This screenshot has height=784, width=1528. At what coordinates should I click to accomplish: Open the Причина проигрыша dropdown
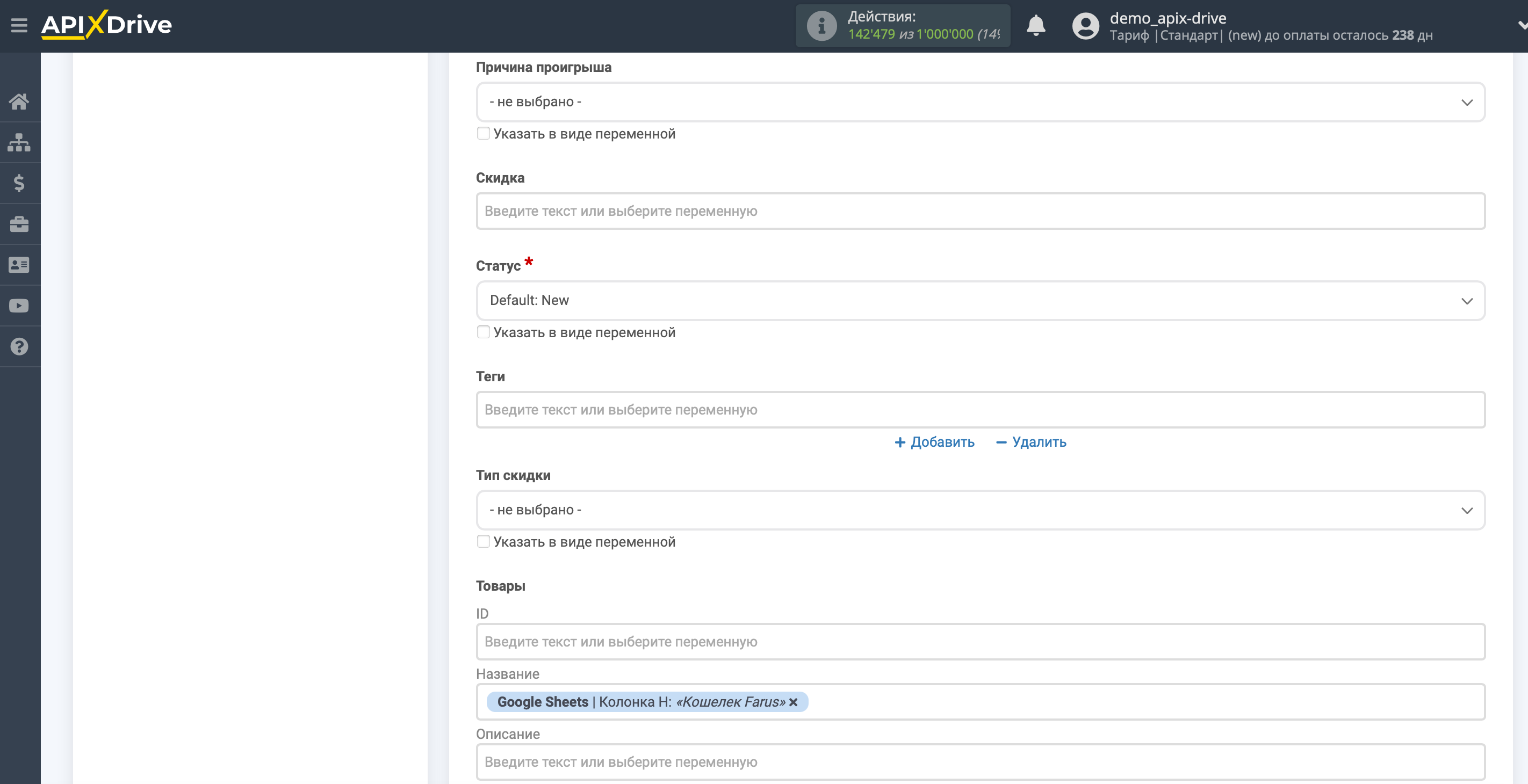980,102
